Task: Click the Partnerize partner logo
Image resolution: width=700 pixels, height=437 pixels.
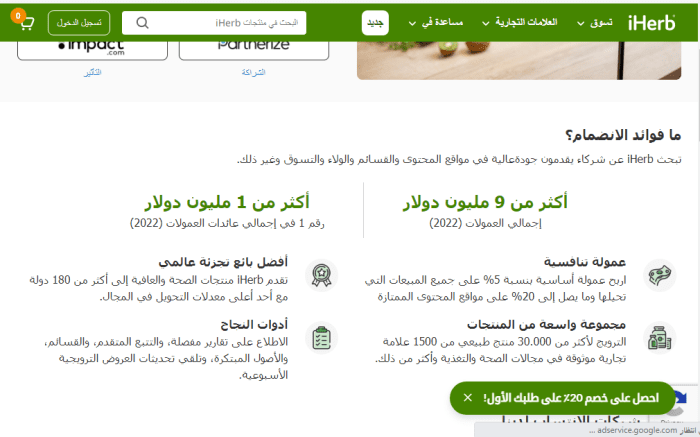Action: (x=254, y=50)
